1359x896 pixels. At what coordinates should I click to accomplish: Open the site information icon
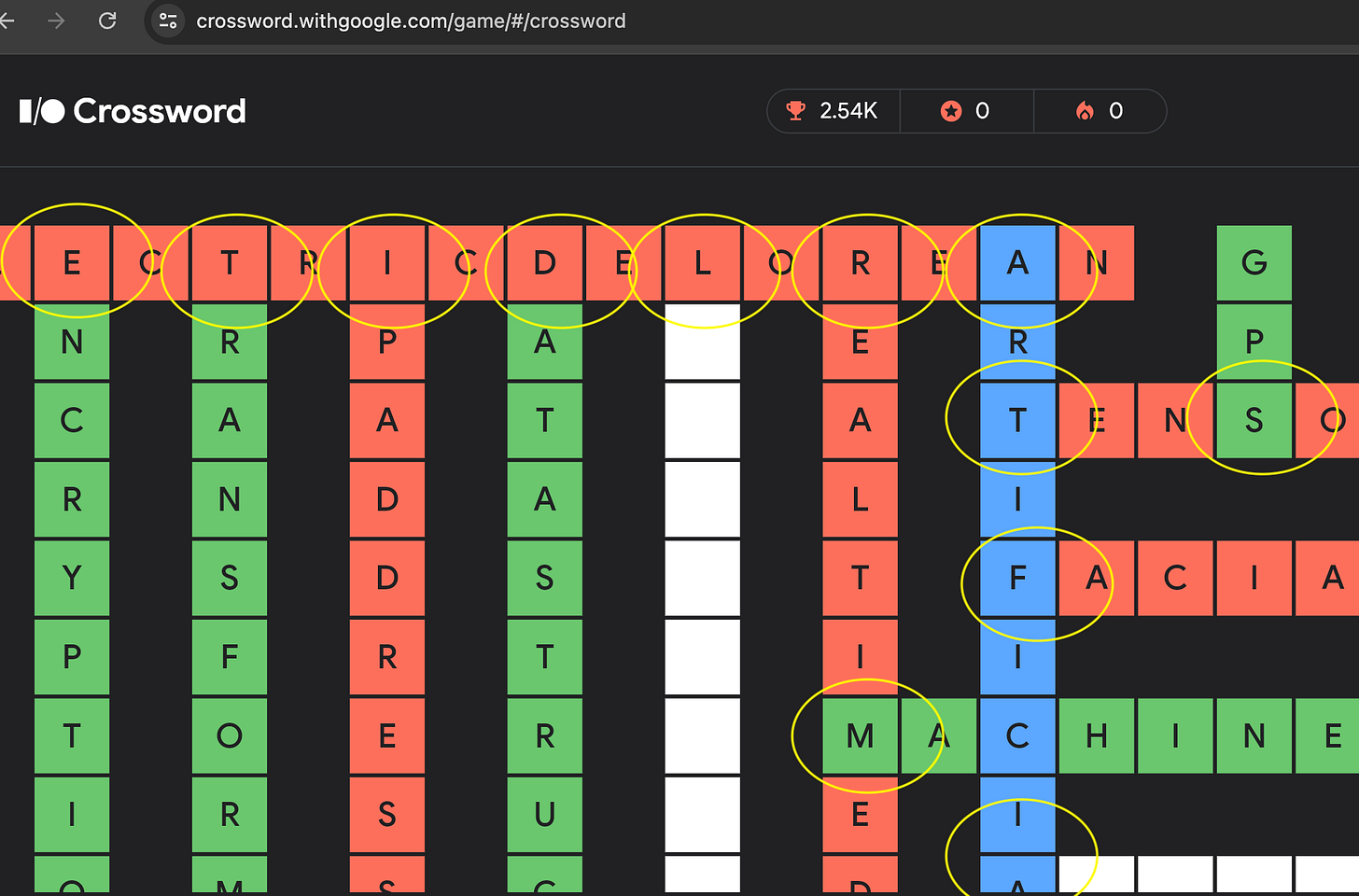168,21
